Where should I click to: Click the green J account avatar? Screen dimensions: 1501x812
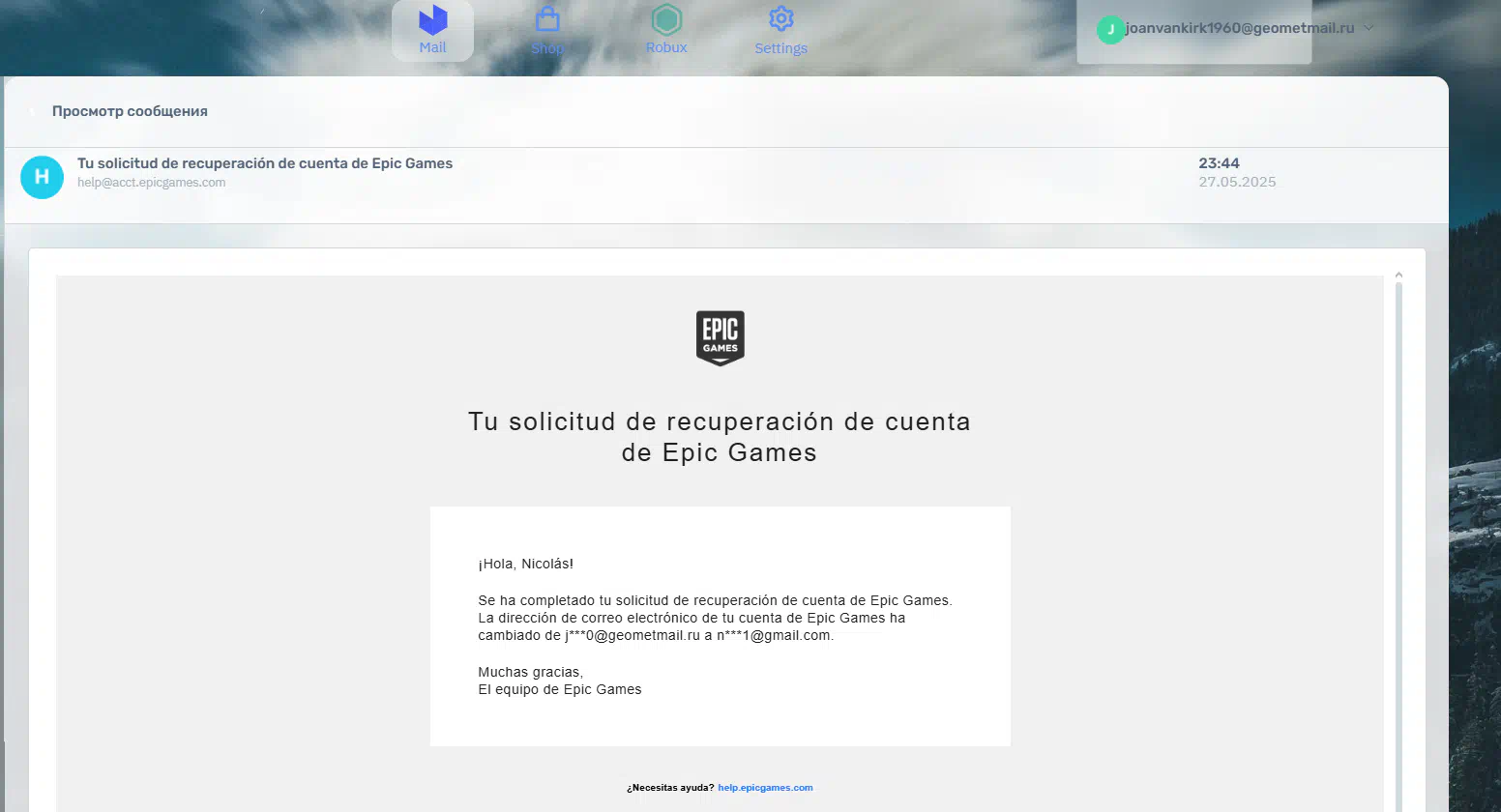pos(1110,30)
